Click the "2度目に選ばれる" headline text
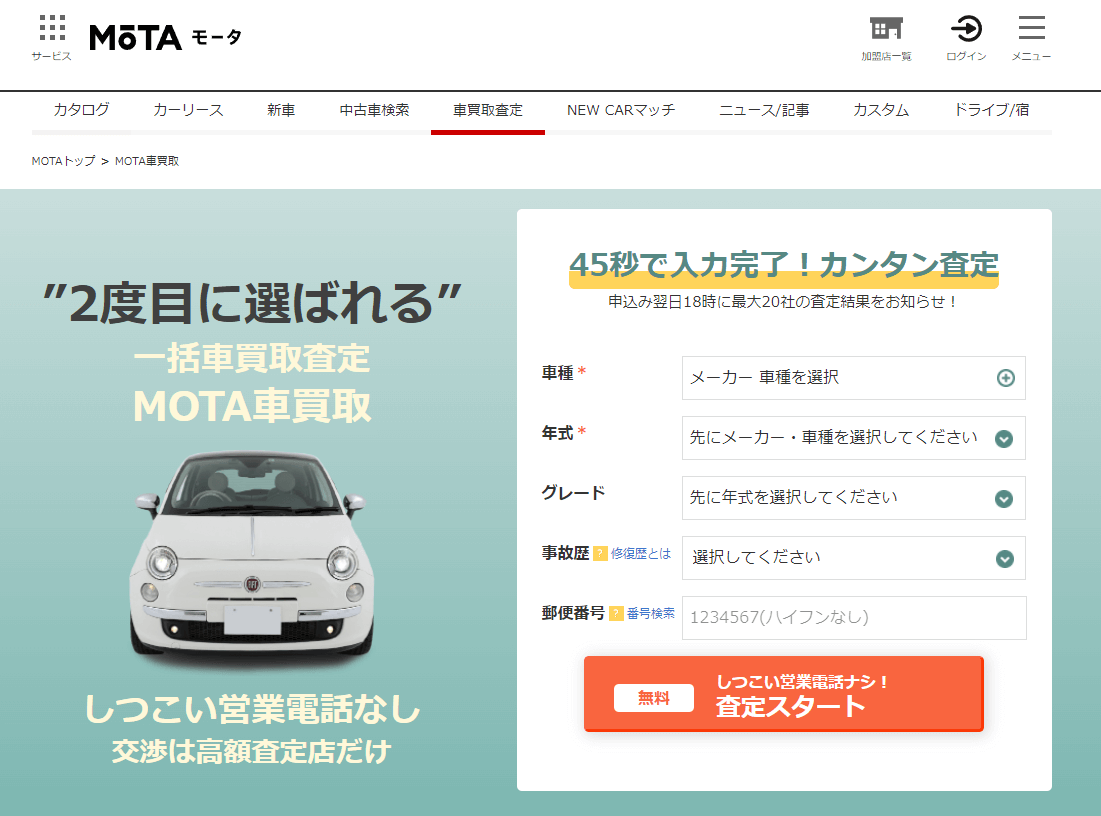The height and width of the screenshot is (816, 1101). click(251, 303)
